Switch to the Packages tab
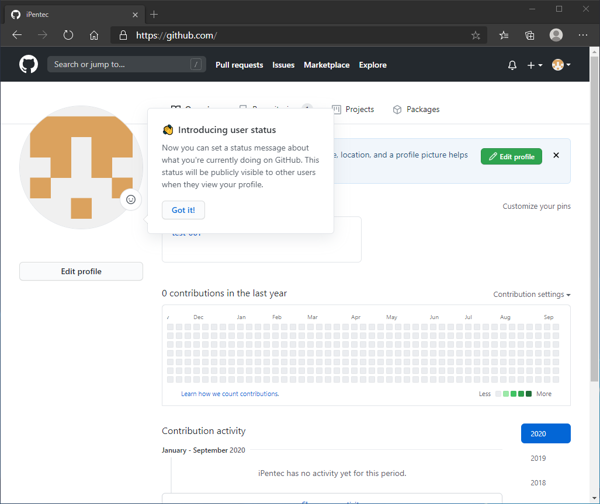This screenshot has height=504, width=600. pyautogui.click(x=416, y=109)
